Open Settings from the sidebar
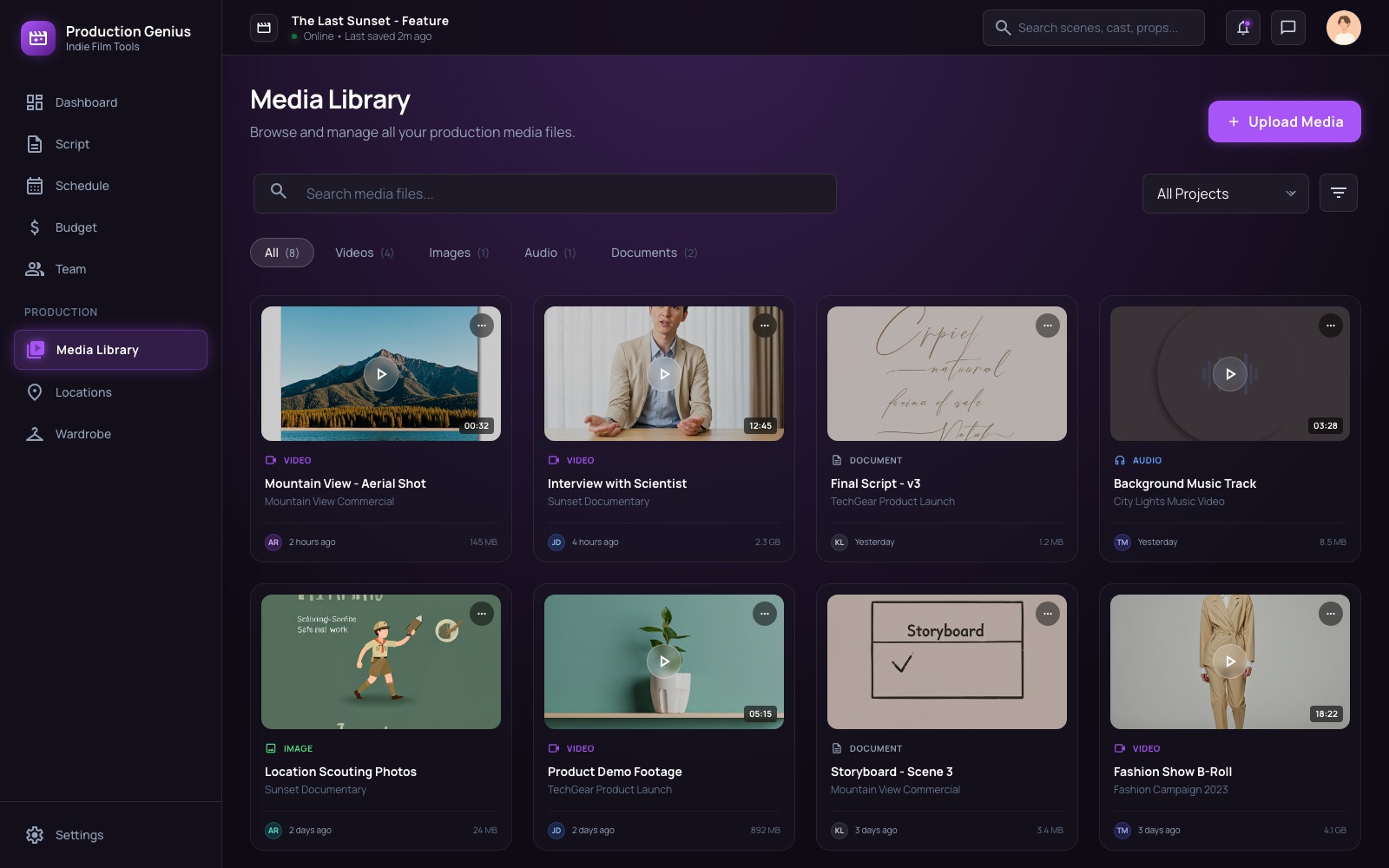1389x868 pixels. coord(110,835)
